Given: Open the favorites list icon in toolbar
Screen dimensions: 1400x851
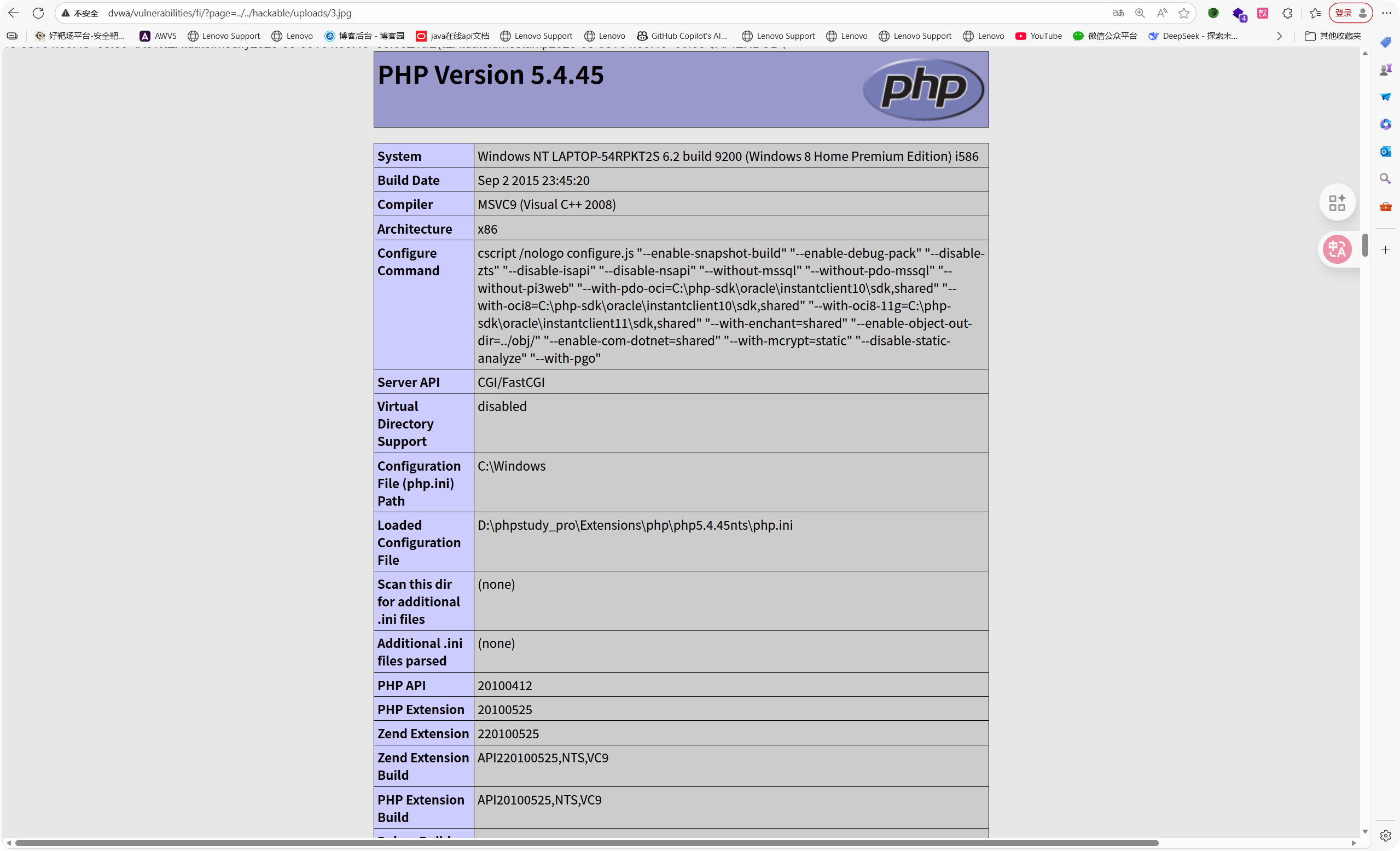Looking at the screenshot, I should [x=1315, y=13].
